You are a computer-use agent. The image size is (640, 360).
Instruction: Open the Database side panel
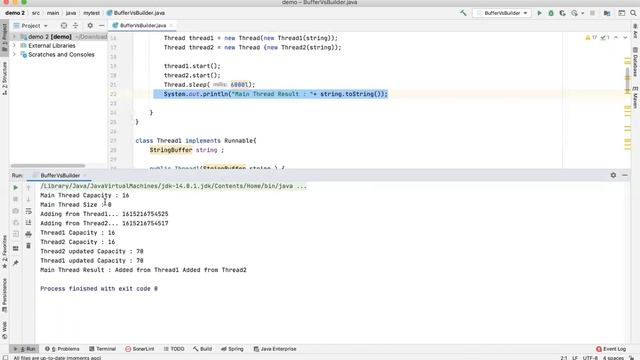click(635, 62)
